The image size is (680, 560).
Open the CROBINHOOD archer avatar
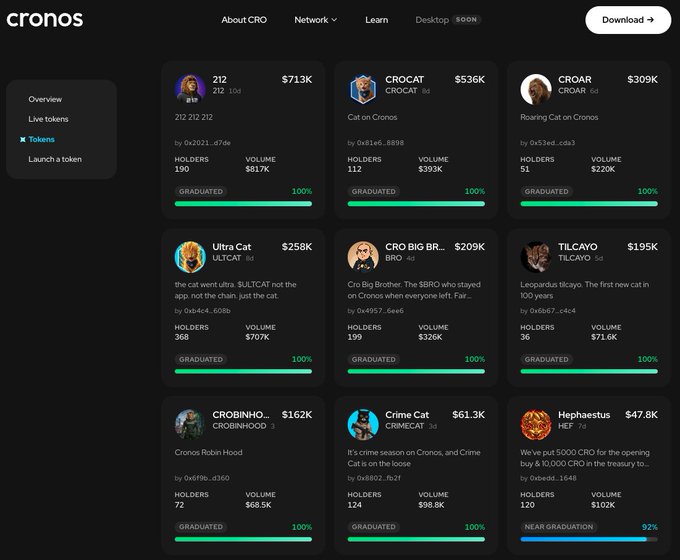(190, 425)
